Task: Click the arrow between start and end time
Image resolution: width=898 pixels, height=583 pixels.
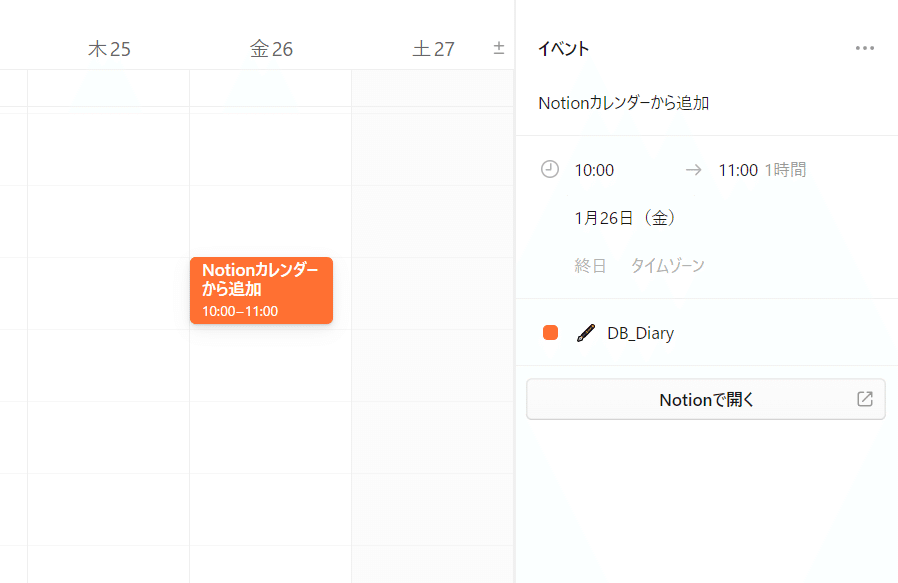Action: coord(694,170)
